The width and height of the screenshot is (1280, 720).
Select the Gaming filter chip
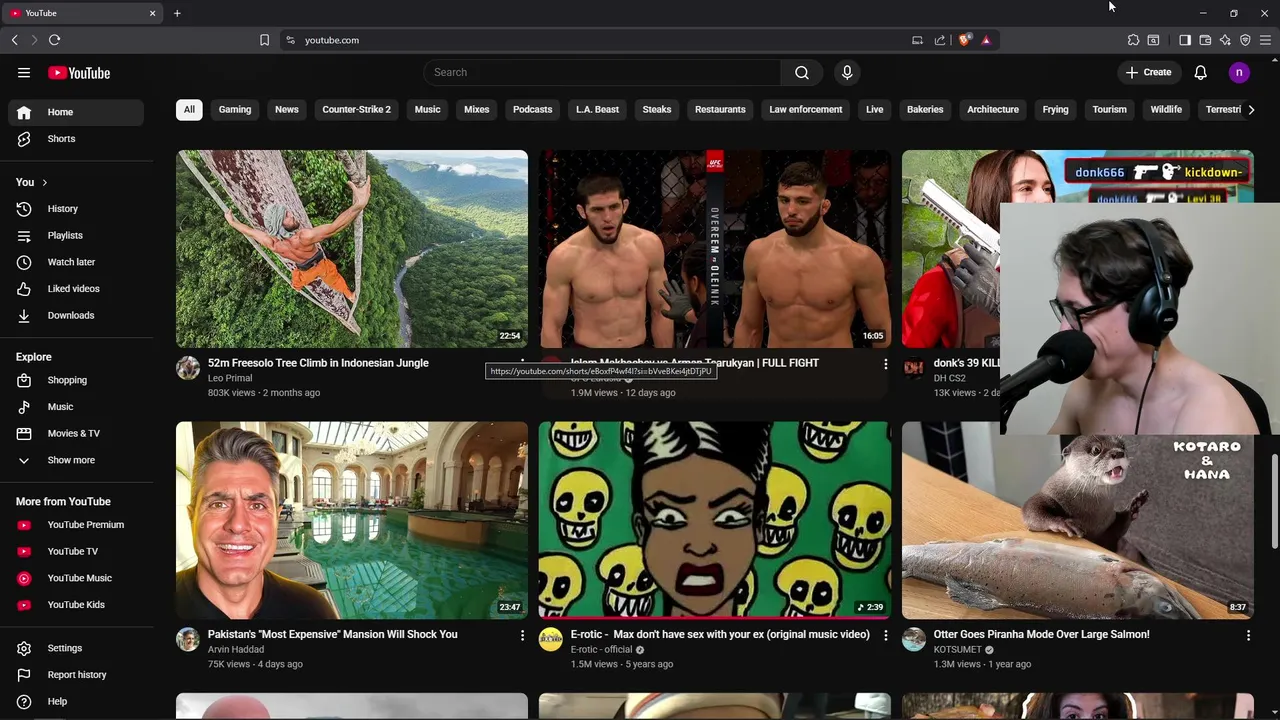235,110
